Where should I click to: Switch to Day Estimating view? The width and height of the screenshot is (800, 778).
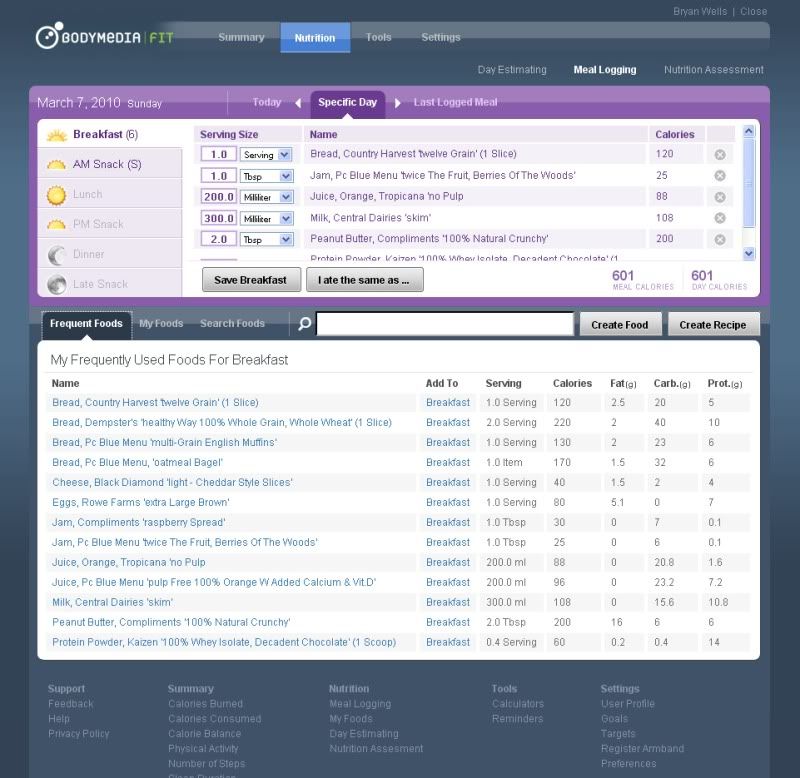[512, 69]
